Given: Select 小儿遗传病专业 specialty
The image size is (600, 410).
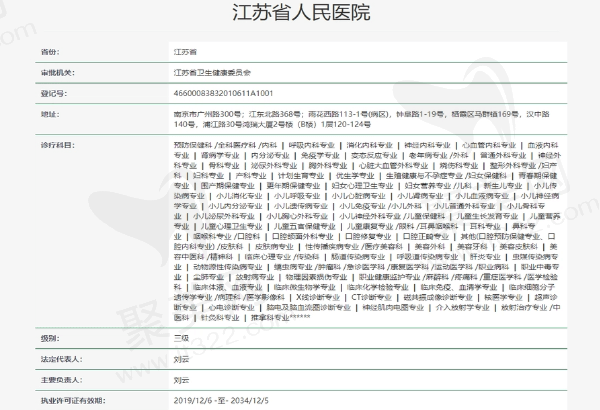Looking at the screenshot, I should (x=301, y=206).
